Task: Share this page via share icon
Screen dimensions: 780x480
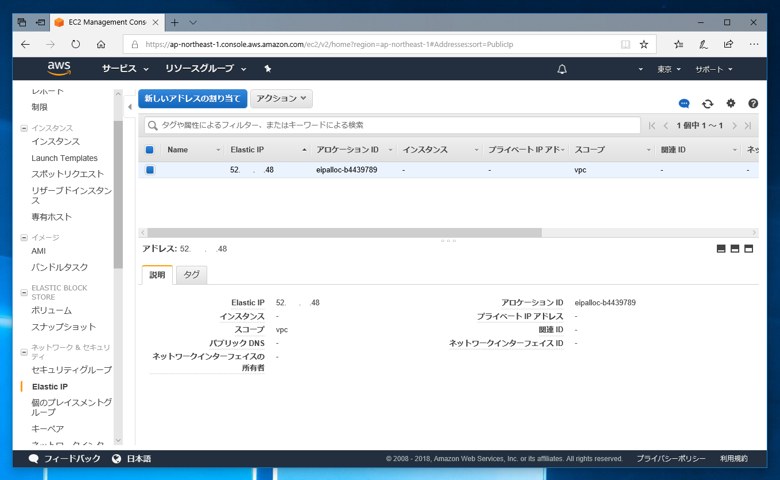Action: [x=729, y=44]
